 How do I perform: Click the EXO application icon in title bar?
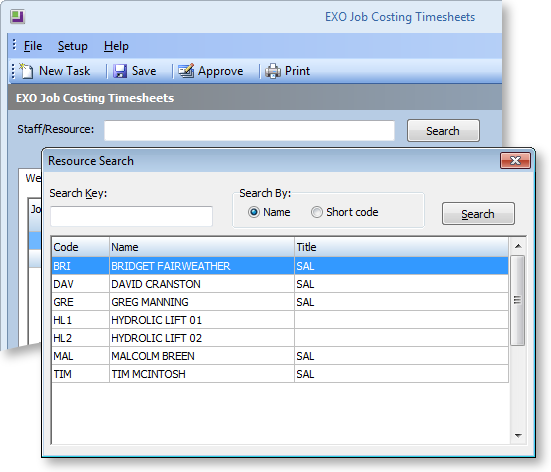click(17, 17)
